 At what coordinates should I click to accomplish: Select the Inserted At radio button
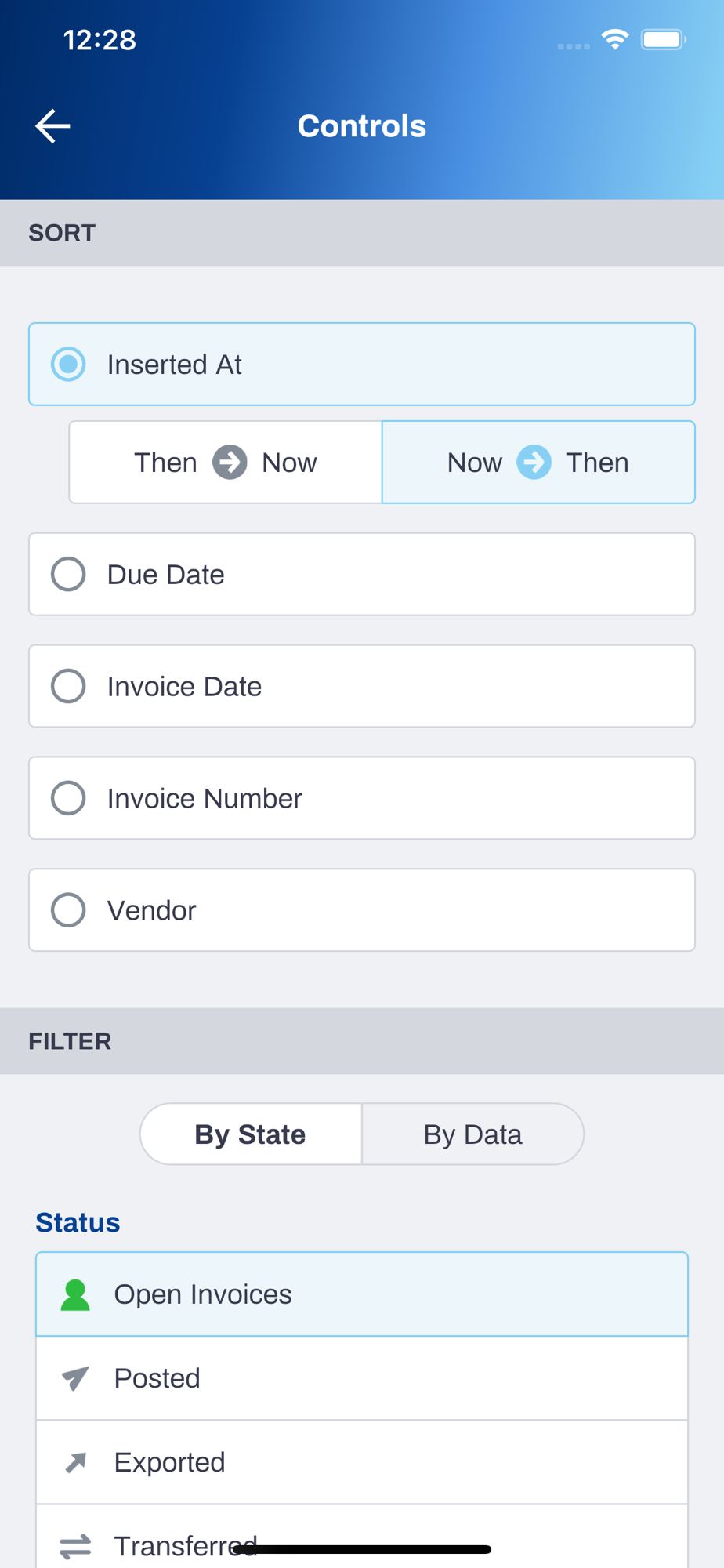[68, 365]
